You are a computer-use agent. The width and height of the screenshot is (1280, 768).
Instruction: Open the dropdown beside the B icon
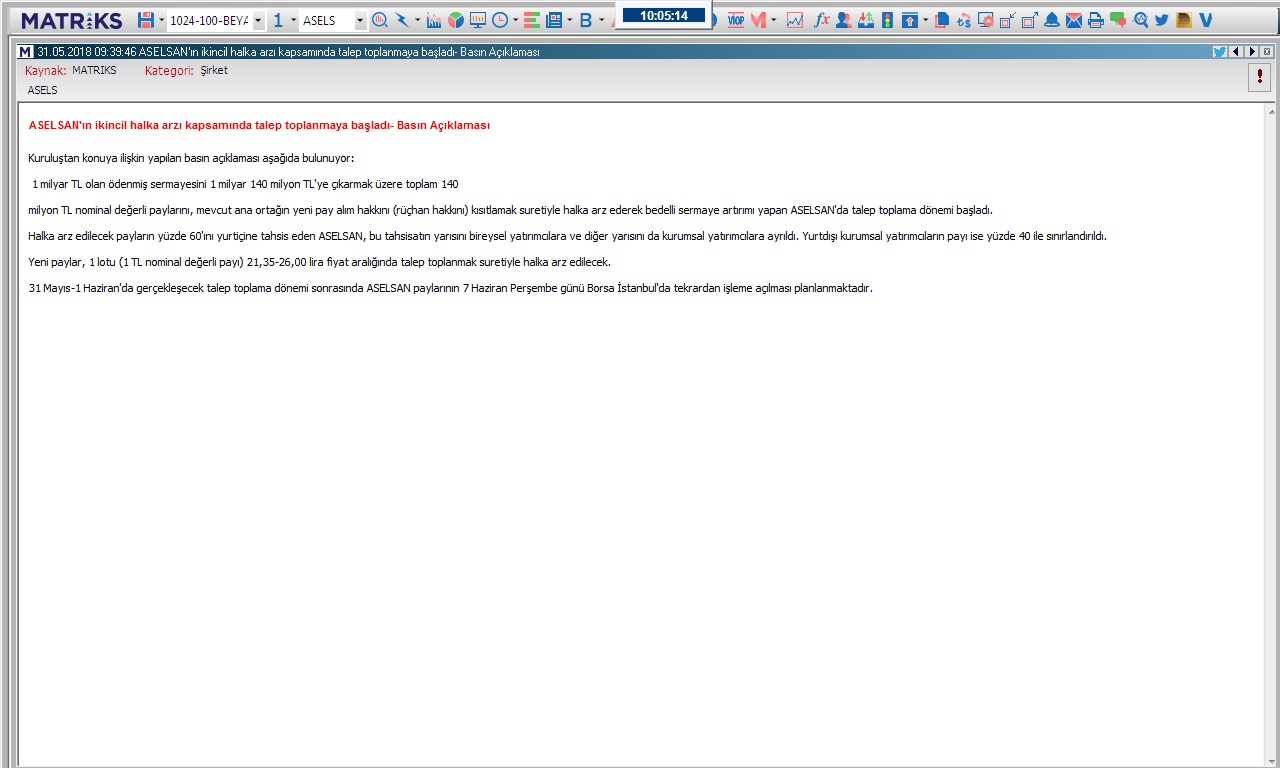tap(602, 20)
